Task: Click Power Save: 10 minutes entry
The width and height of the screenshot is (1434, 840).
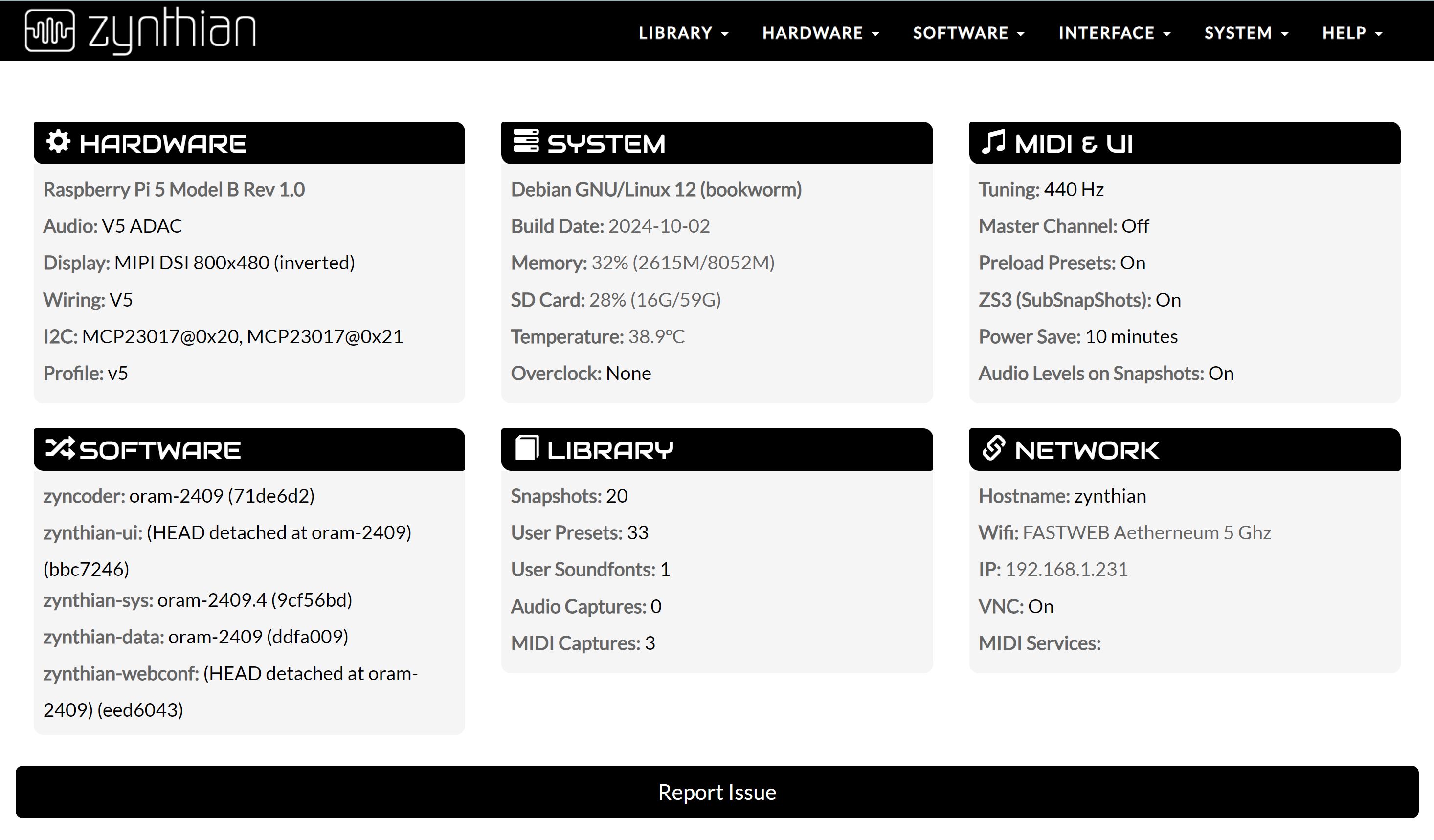Action: pyautogui.click(x=1078, y=337)
